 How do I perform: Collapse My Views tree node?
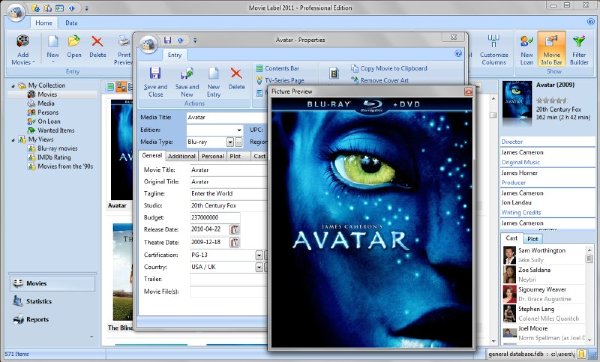pyautogui.click(x=13, y=140)
